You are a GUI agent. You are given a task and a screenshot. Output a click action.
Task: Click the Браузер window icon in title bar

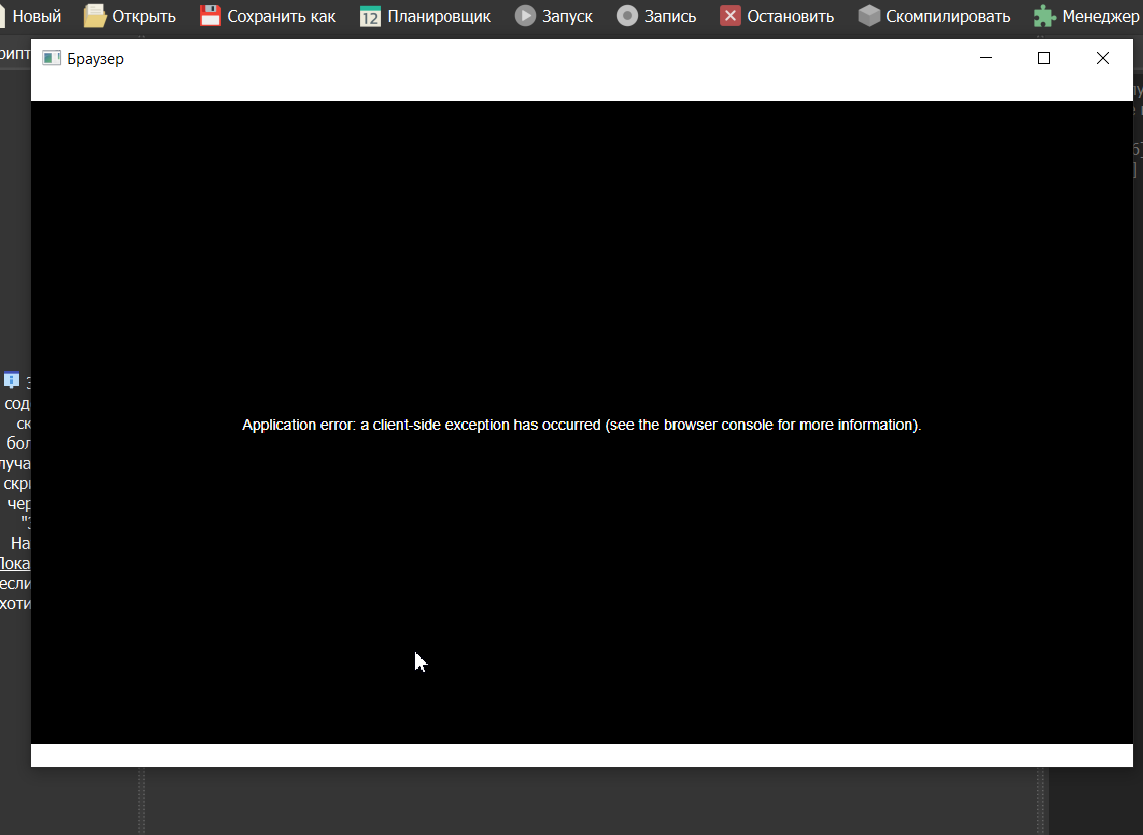(51, 59)
